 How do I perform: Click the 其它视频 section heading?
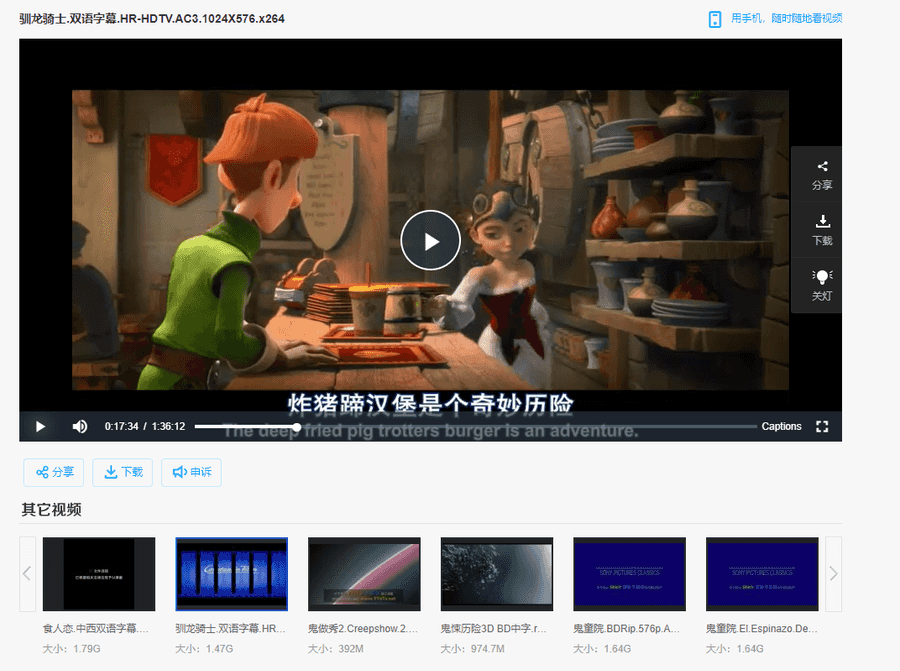point(51,510)
